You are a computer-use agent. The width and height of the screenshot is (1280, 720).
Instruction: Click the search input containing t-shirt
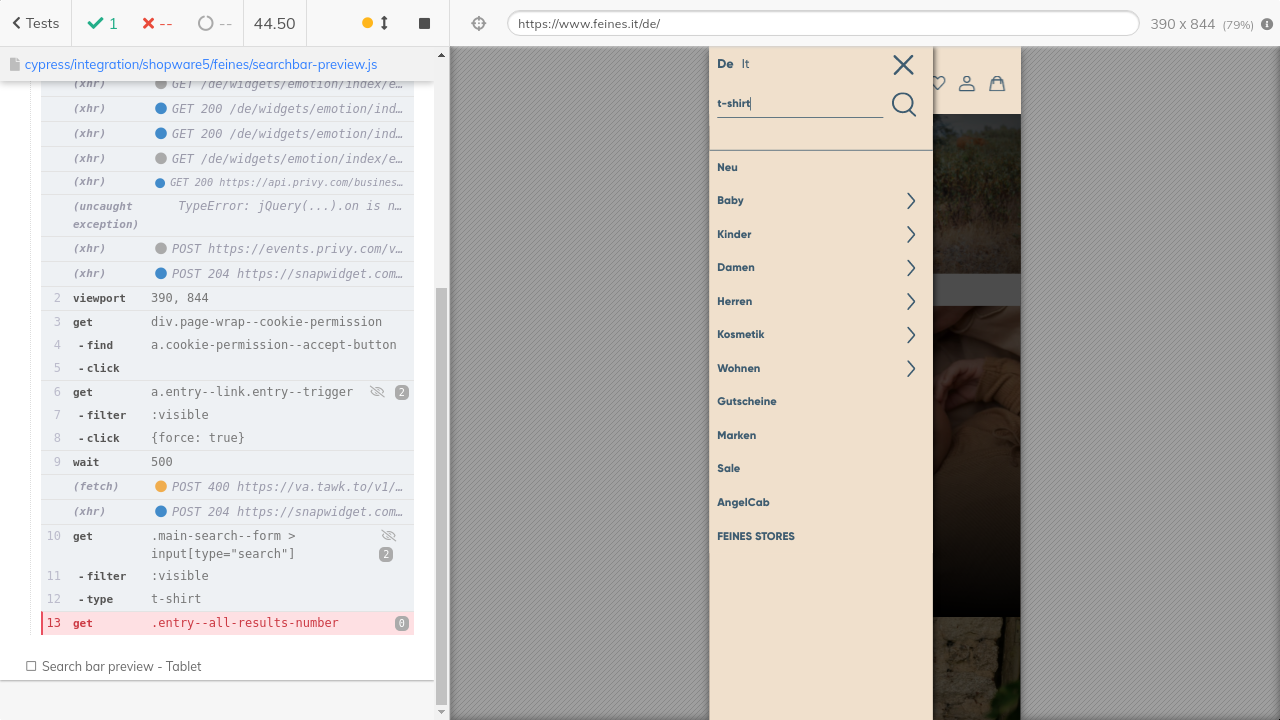799,103
